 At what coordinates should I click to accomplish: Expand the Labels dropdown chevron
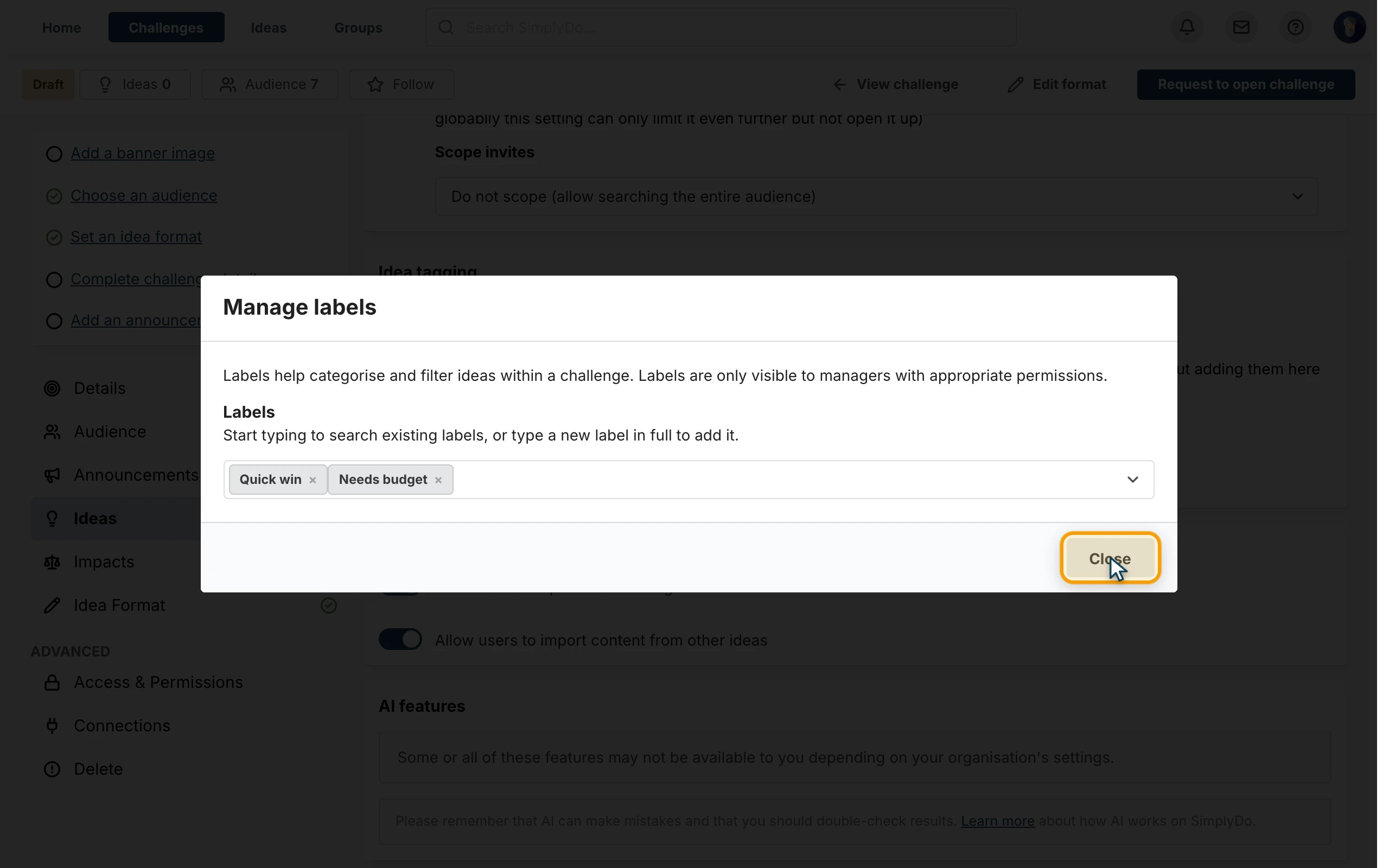click(1132, 480)
